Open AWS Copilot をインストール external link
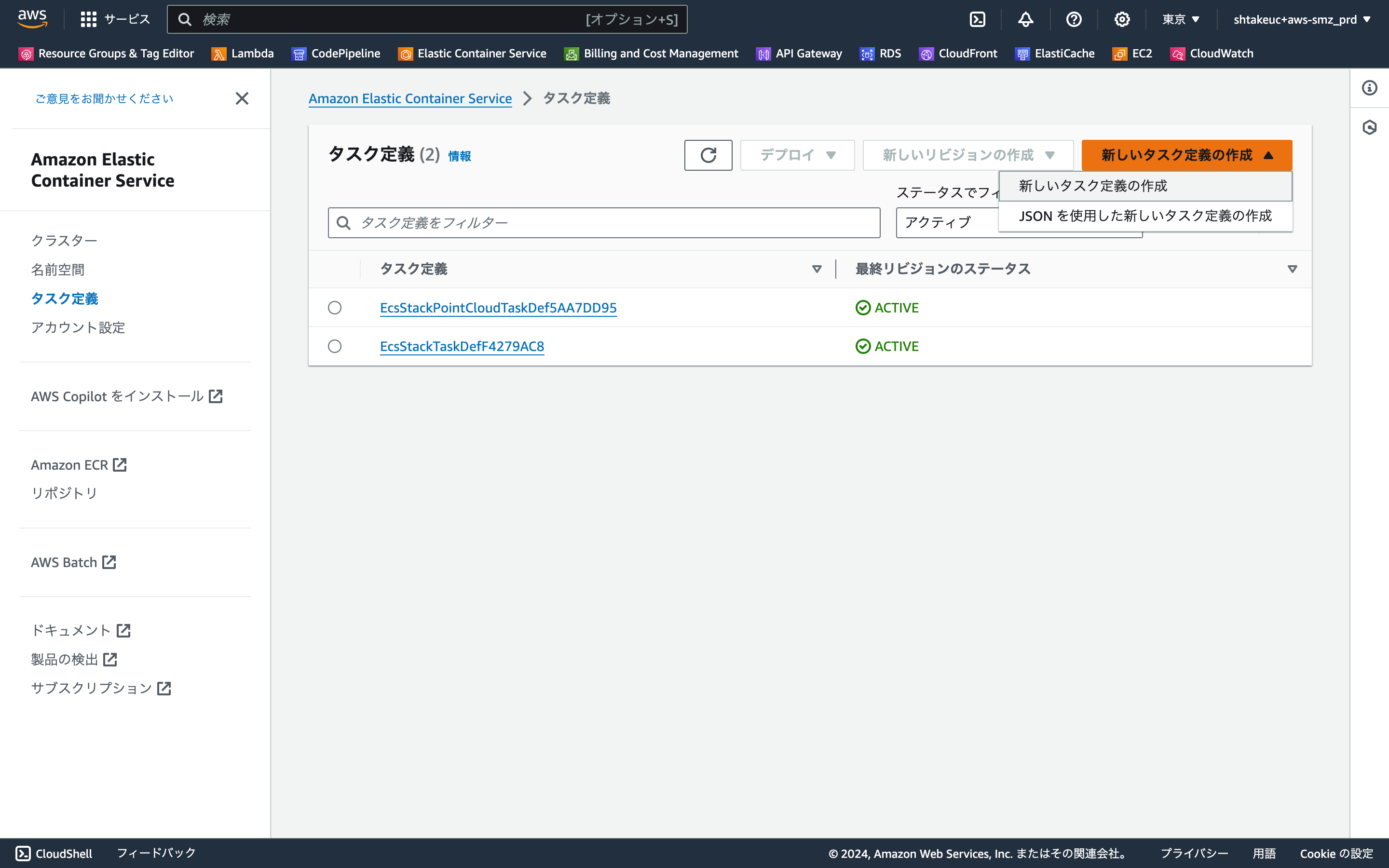1389x868 pixels. [127, 396]
